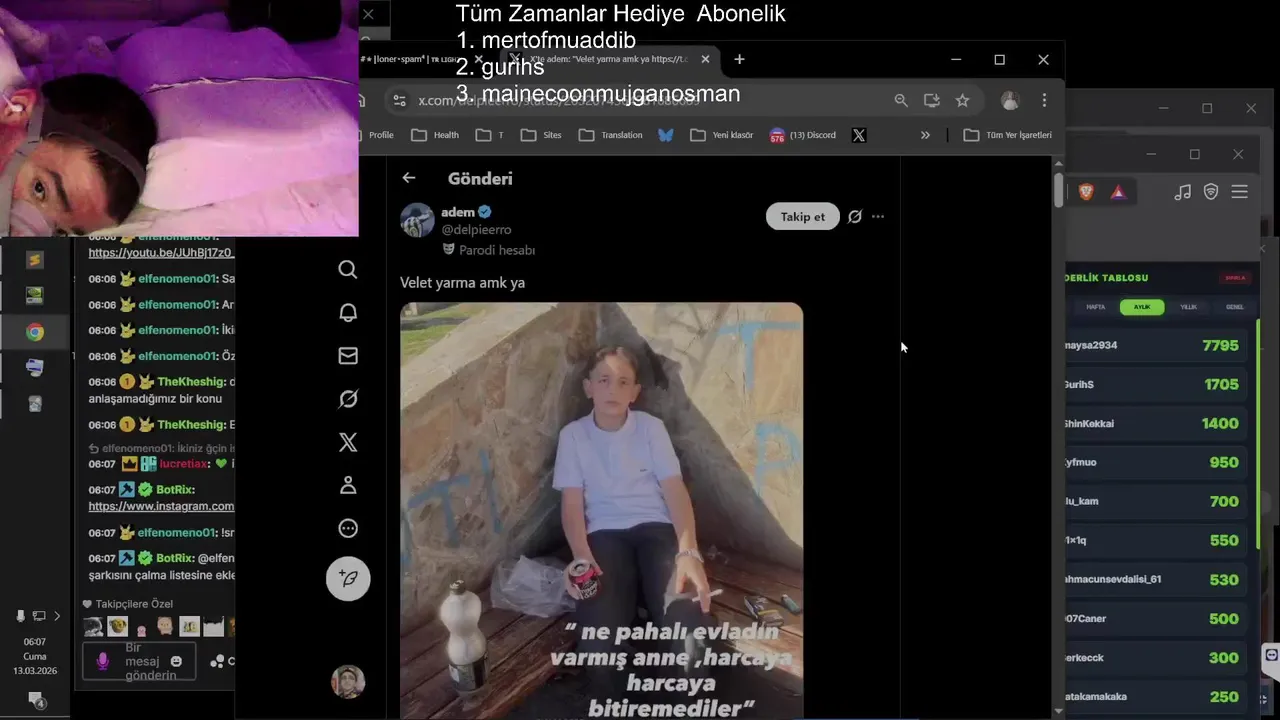
Task: Click the chat message input field
Action: coord(139,661)
